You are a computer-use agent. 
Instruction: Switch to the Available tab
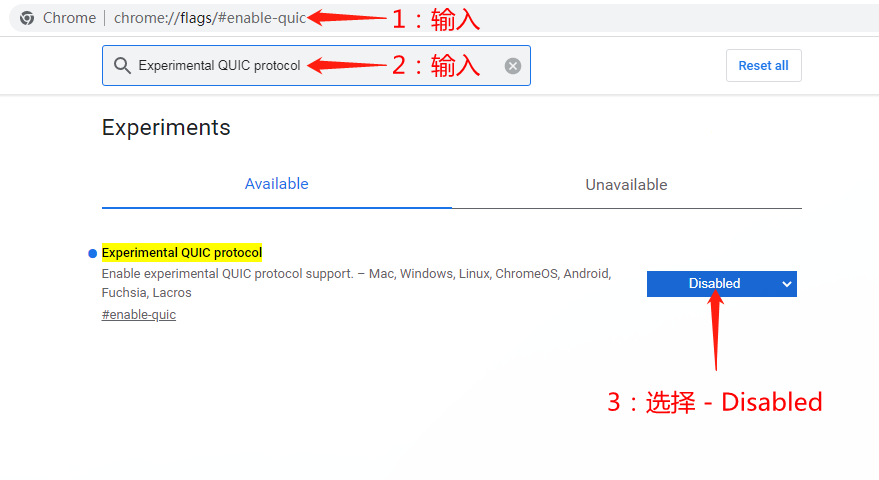point(276,184)
